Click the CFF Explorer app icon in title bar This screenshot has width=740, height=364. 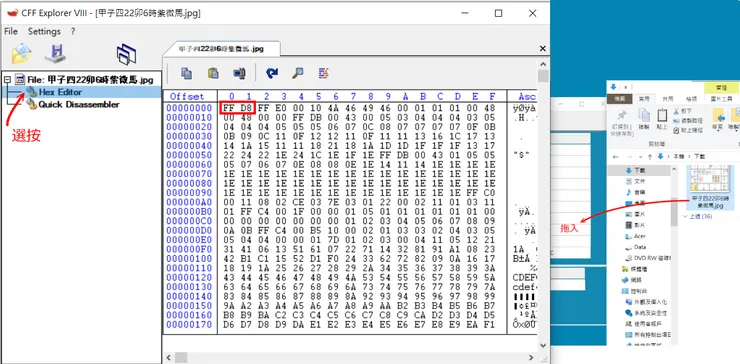coord(13,13)
